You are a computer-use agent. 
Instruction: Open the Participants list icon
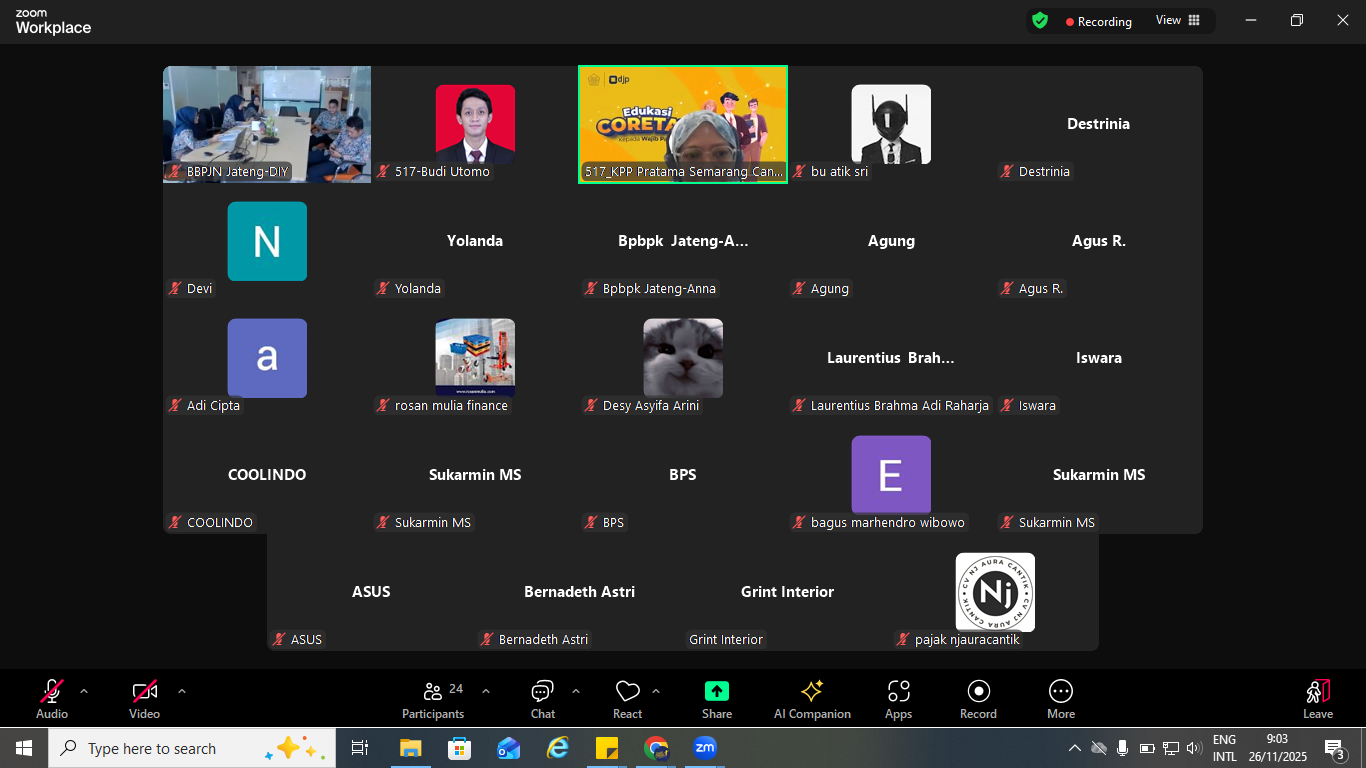coord(433,692)
